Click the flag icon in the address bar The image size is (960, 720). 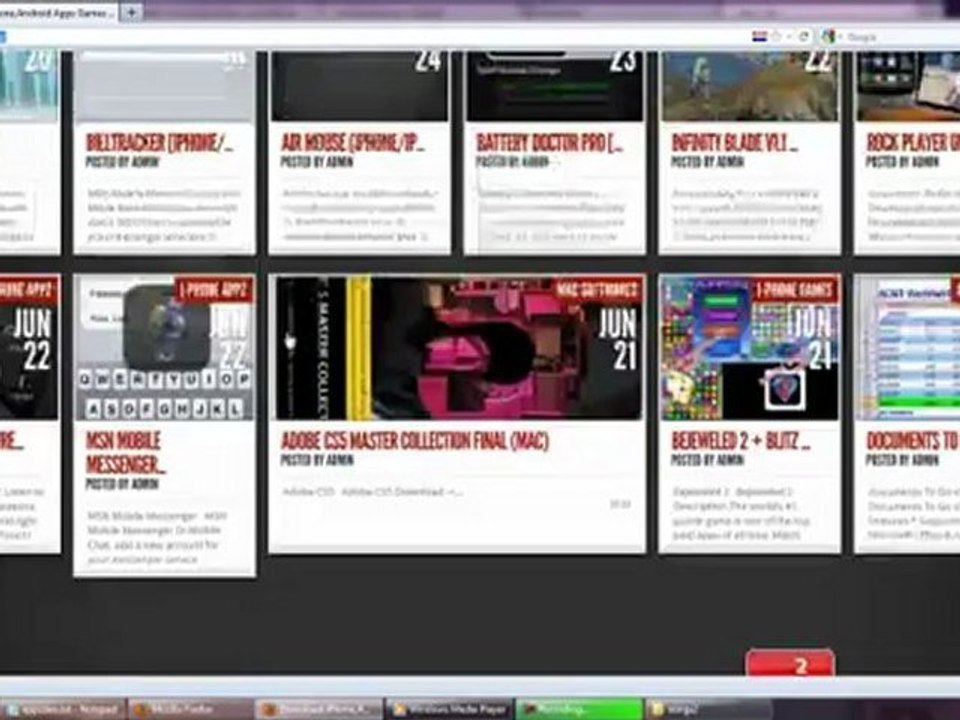click(759, 37)
